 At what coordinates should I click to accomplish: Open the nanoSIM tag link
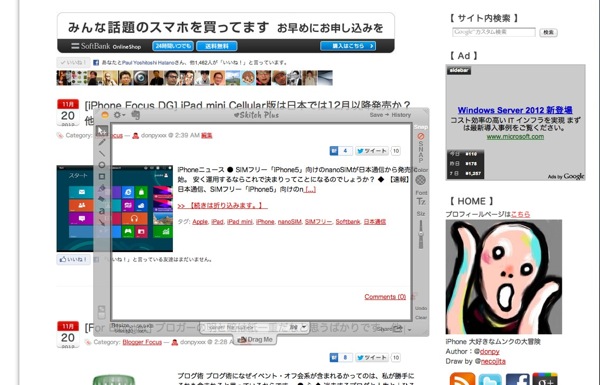coord(289,222)
